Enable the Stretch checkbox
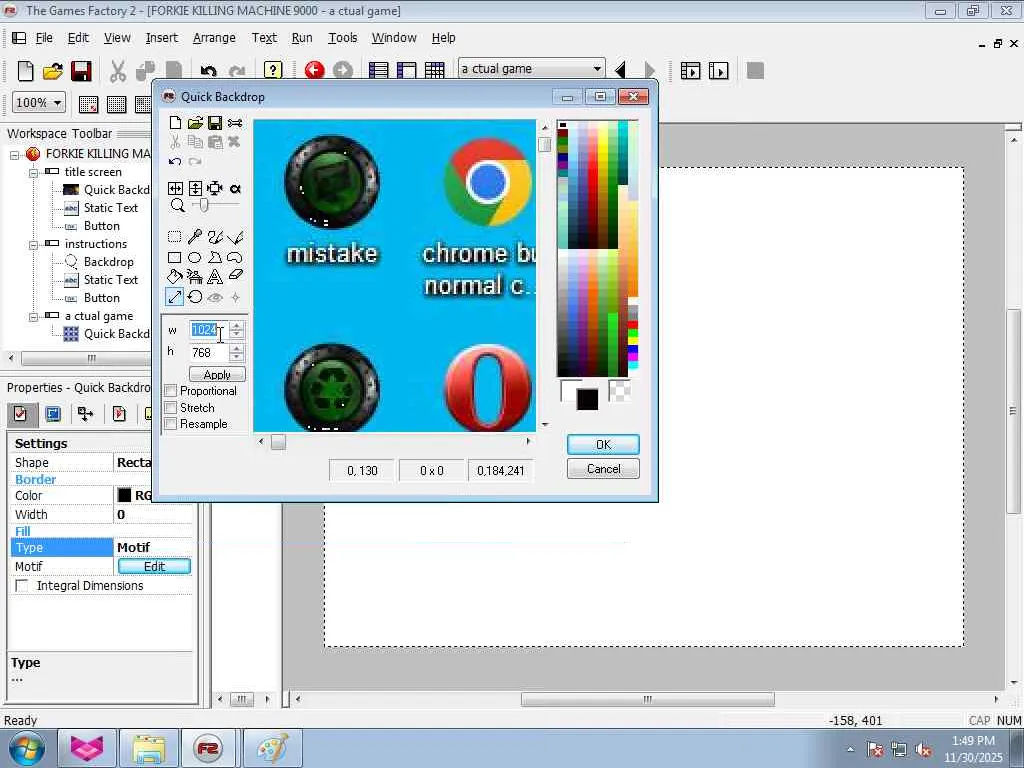 (170, 408)
